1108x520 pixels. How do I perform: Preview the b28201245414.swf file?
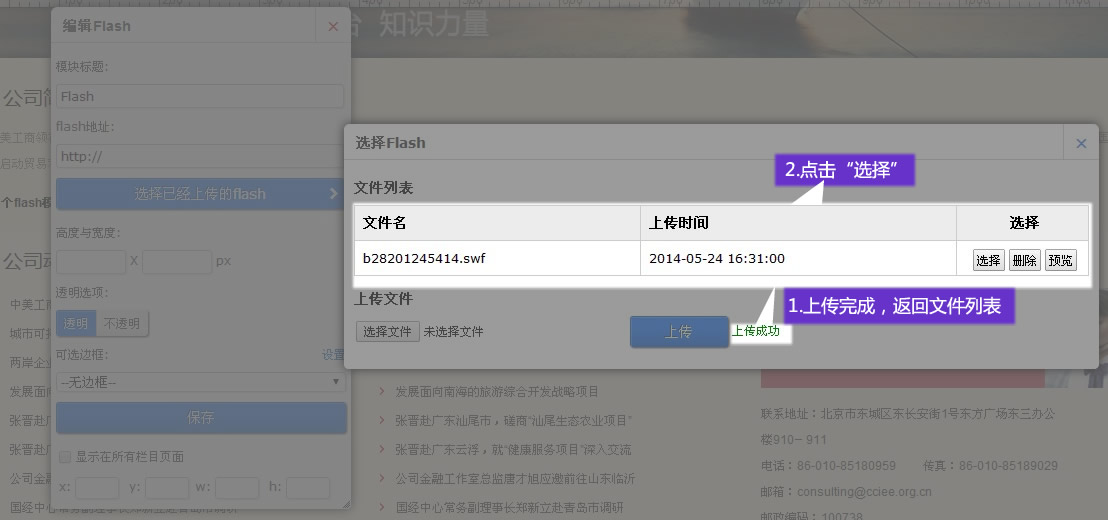(x=1060, y=260)
